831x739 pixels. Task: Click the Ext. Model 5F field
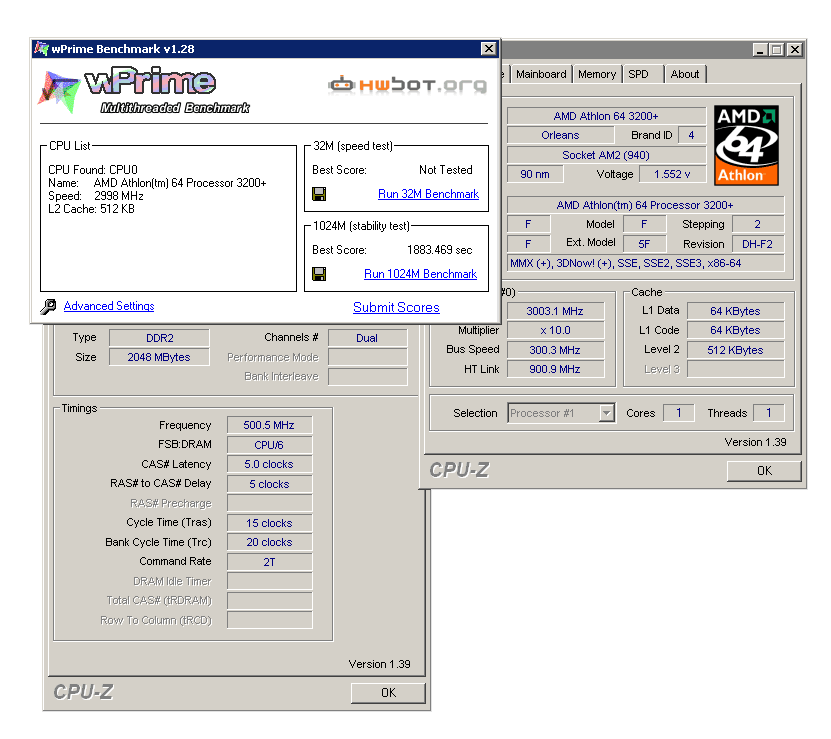(x=644, y=244)
